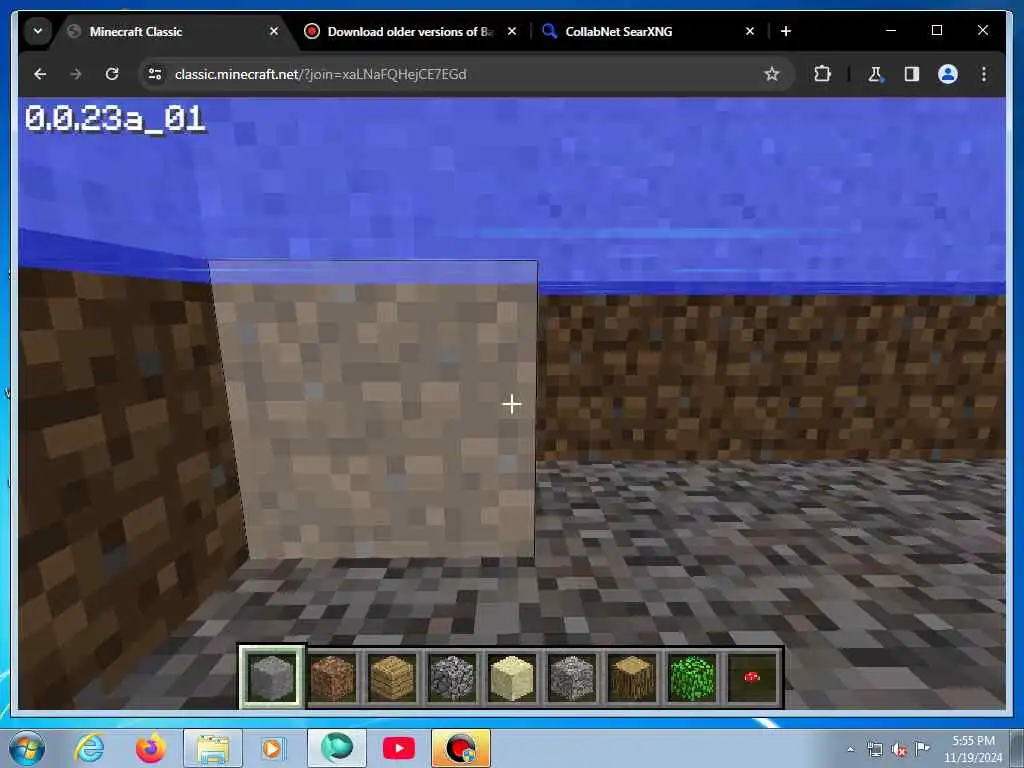Select the red mushroom in hotbar
Viewport: 1024px width, 768px height.
[x=752, y=677]
